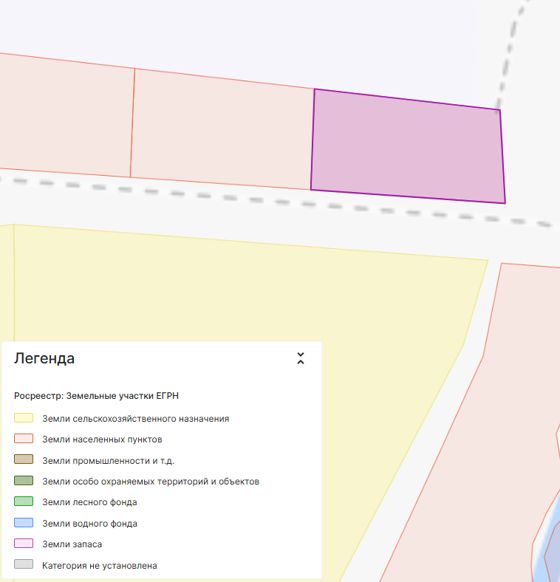Click 'Категория не установлена' label
The image size is (560, 582).
click(x=99, y=565)
